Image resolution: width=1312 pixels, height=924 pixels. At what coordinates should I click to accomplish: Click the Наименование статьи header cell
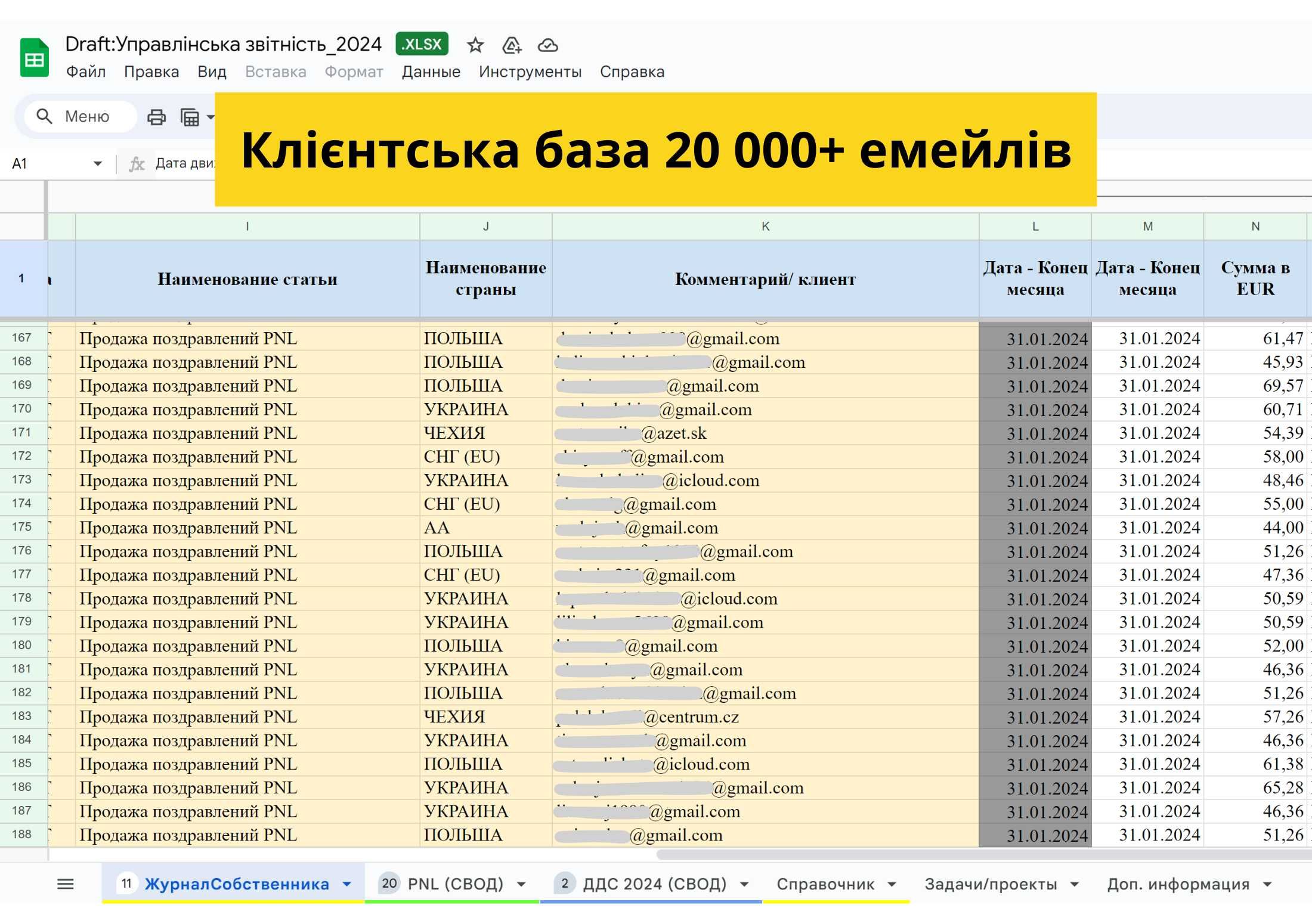click(247, 278)
